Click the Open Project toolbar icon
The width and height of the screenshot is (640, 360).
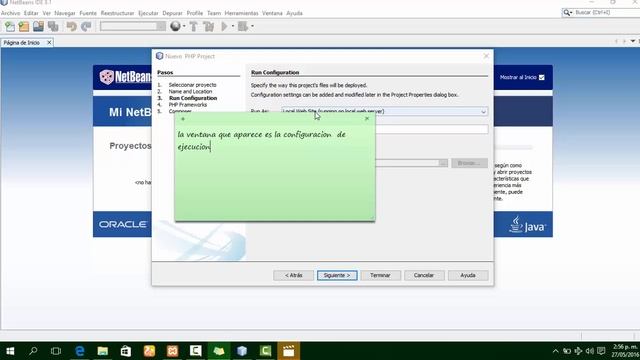tap(38, 27)
